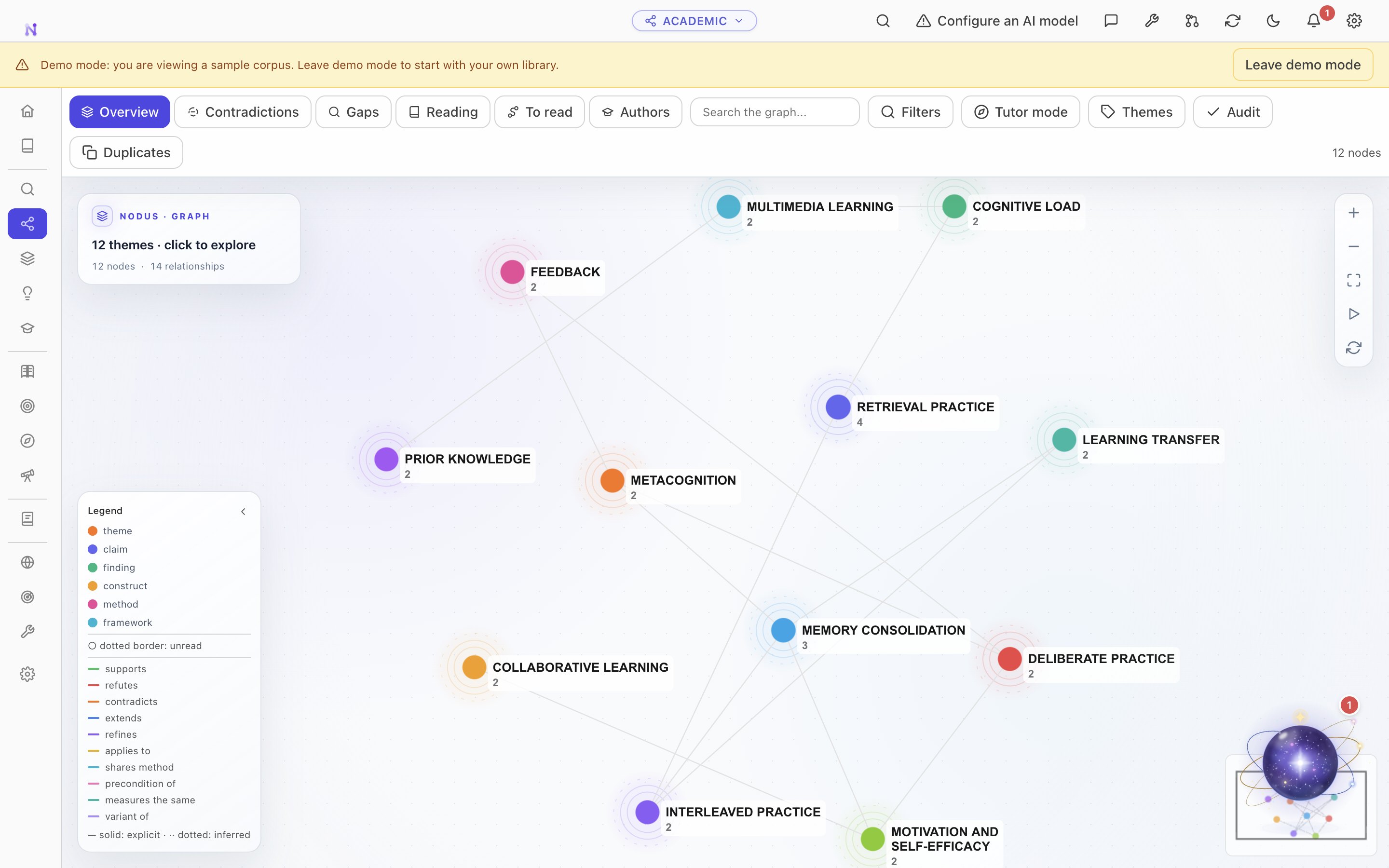1389x868 pixels.
Task: Enable Tutor mode
Action: click(x=1021, y=112)
